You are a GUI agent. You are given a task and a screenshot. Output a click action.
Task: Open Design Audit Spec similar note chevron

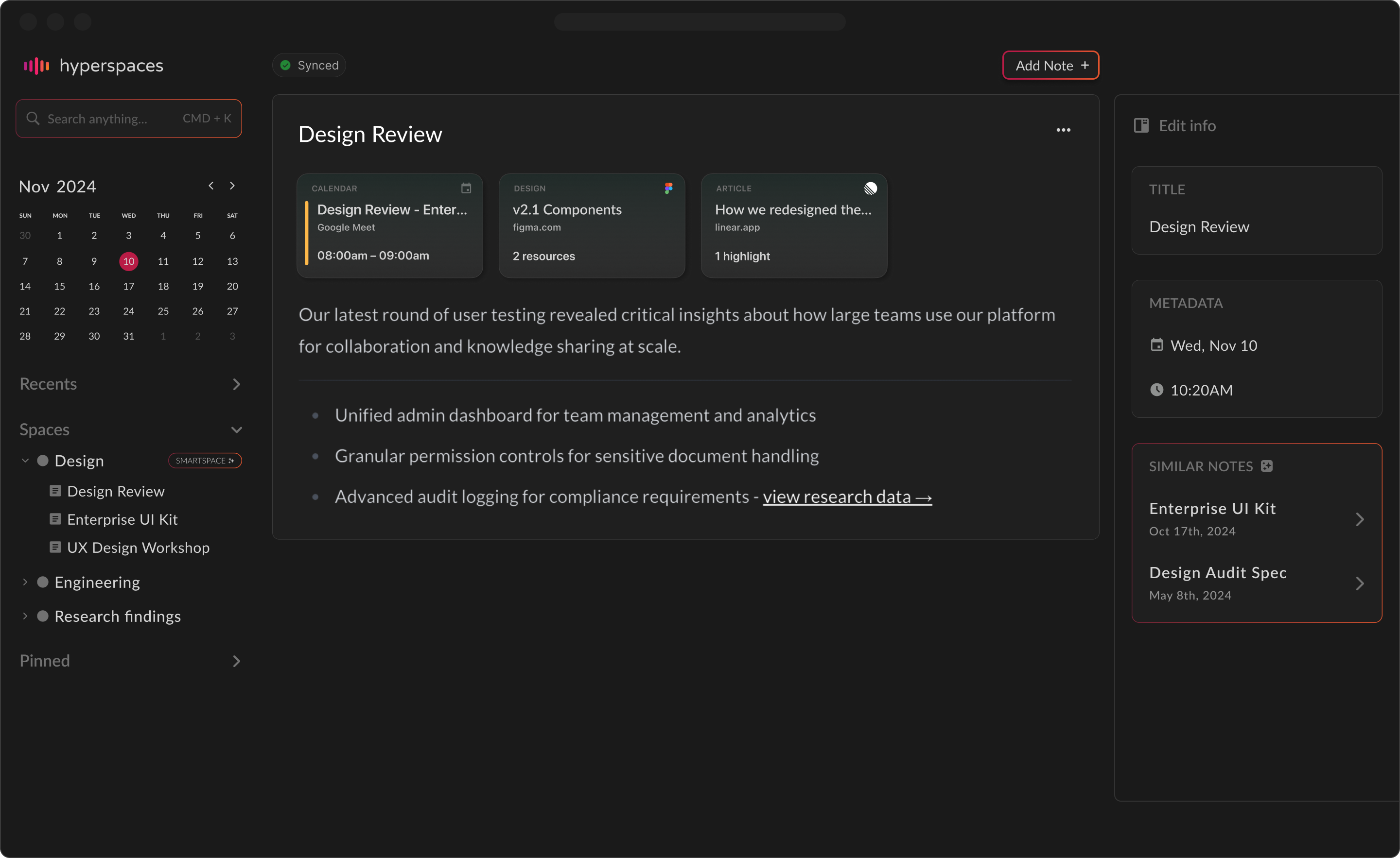[x=1360, y=583]
